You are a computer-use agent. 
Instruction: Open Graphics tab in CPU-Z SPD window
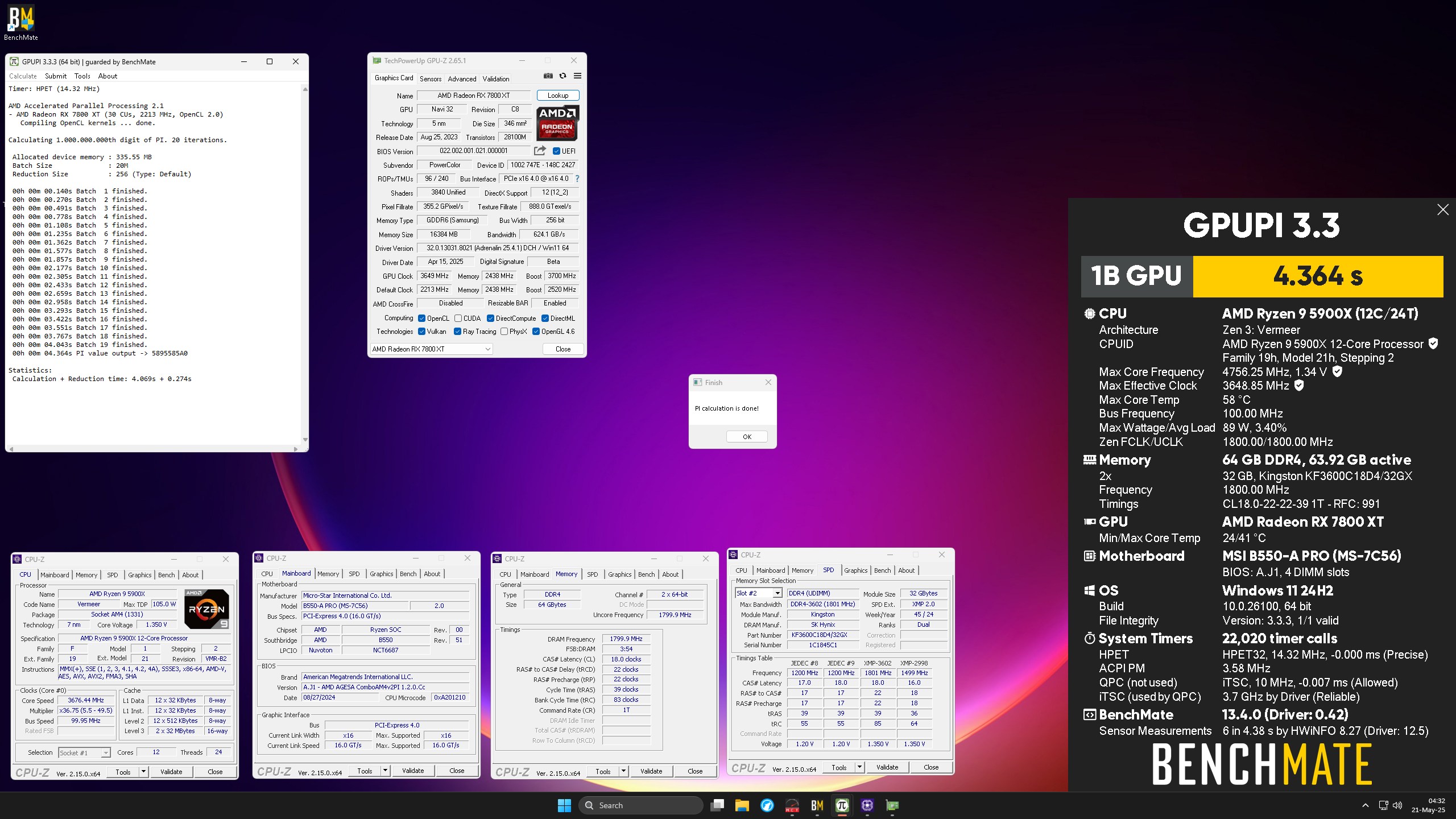click(855, 570)
